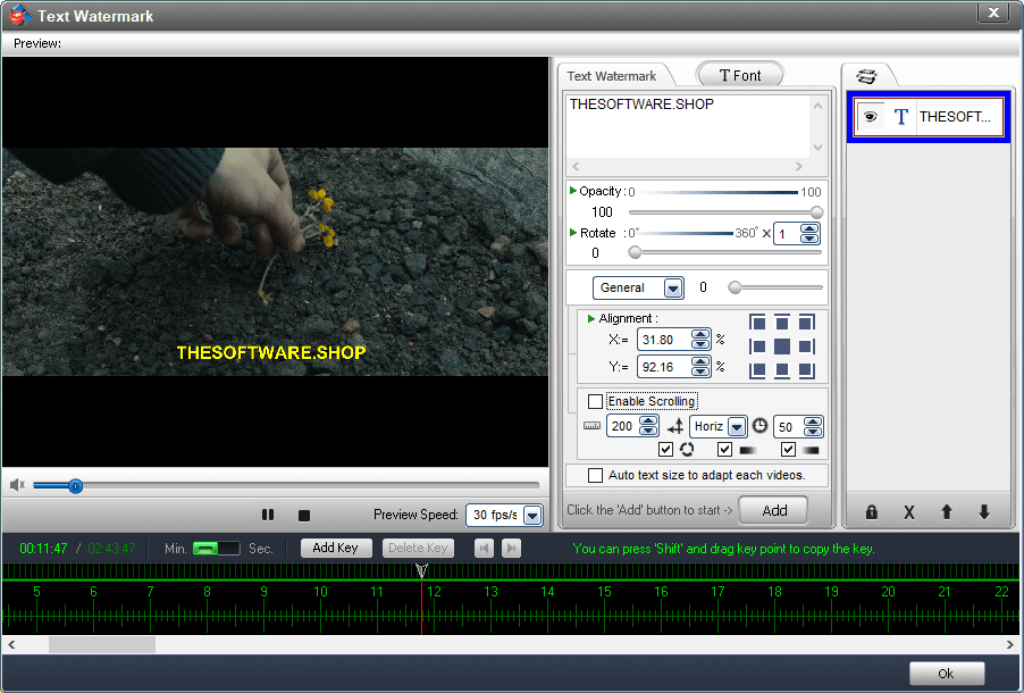Viewport: 1024px width, 693px height.
Task: Move the layer down with the arrow
Action: point(984,512)
